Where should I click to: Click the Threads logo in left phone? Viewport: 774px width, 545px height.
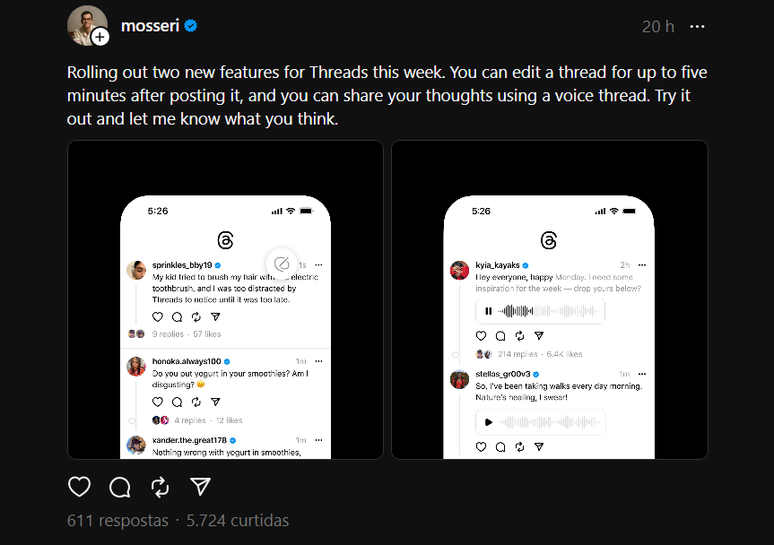[225, 241]
